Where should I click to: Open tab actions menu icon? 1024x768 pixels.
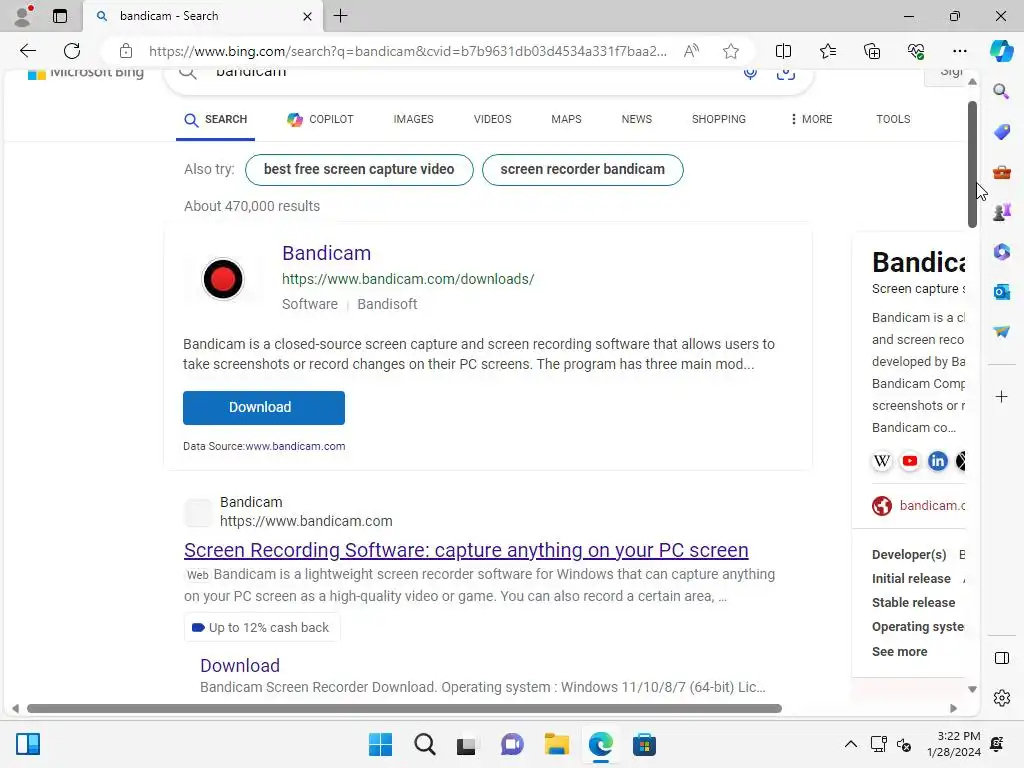pos(59,16)
